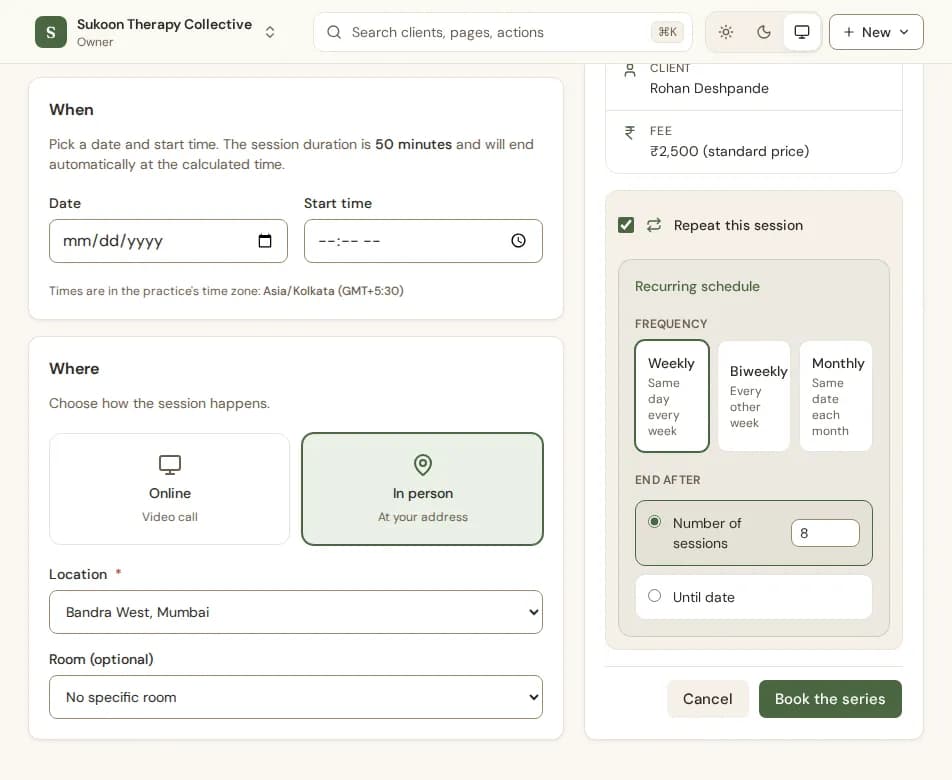
Task: Click the ⌘K shortcut badge
Action: [667, 32]
